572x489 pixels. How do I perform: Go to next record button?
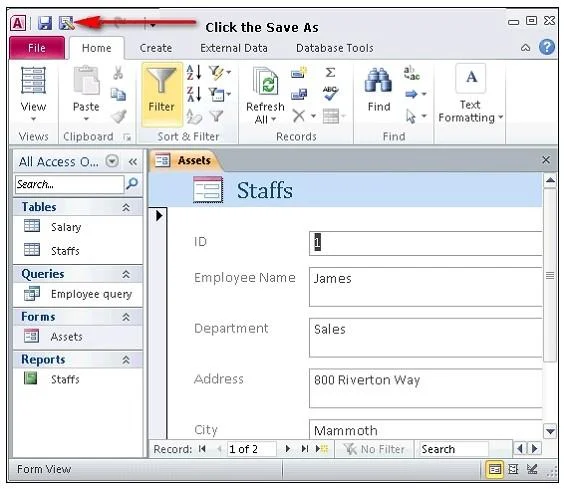click(x=288, y=448)
